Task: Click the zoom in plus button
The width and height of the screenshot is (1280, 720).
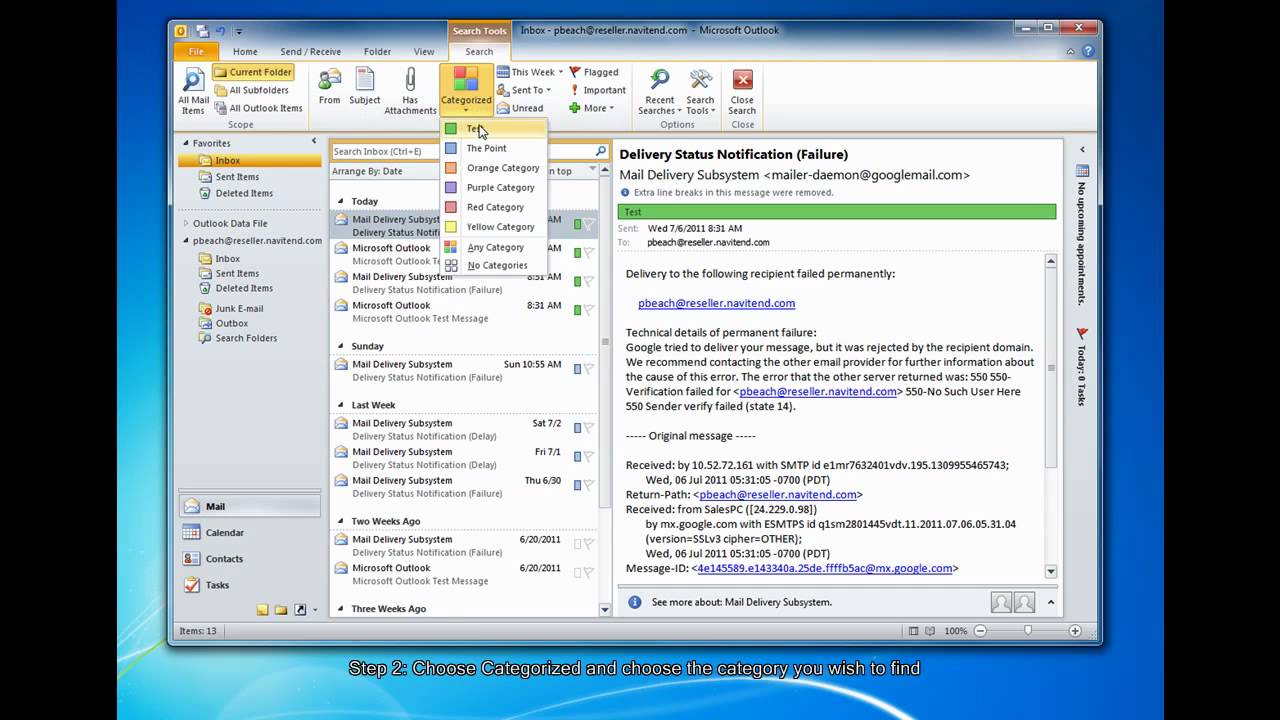Action: pyautogui.click(x=1075, y=631)
